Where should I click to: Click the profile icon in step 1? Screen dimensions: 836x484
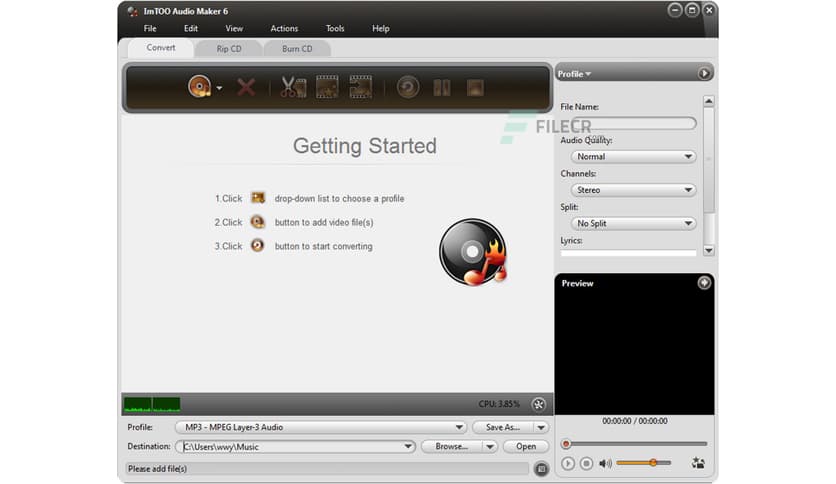point(258,198)
